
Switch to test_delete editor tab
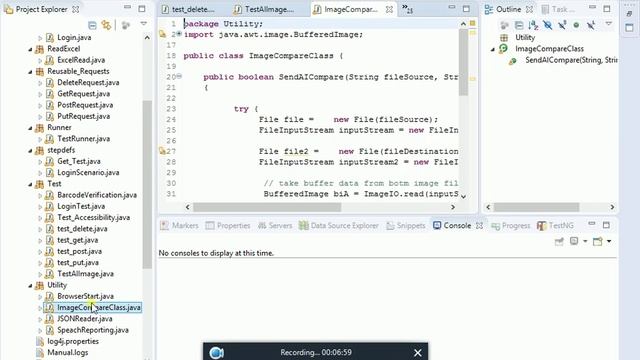click(x=189, y=9)
